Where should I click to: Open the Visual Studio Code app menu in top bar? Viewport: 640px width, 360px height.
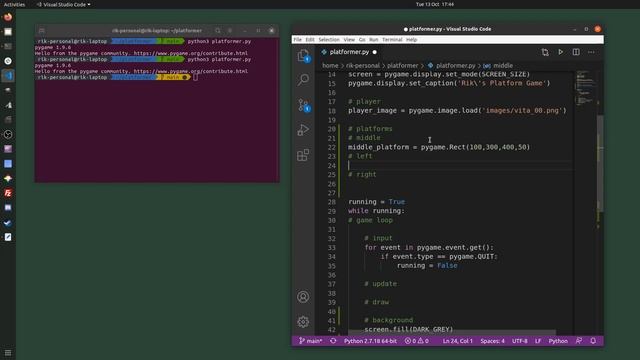pyautogui.click(x=63, y=4)
